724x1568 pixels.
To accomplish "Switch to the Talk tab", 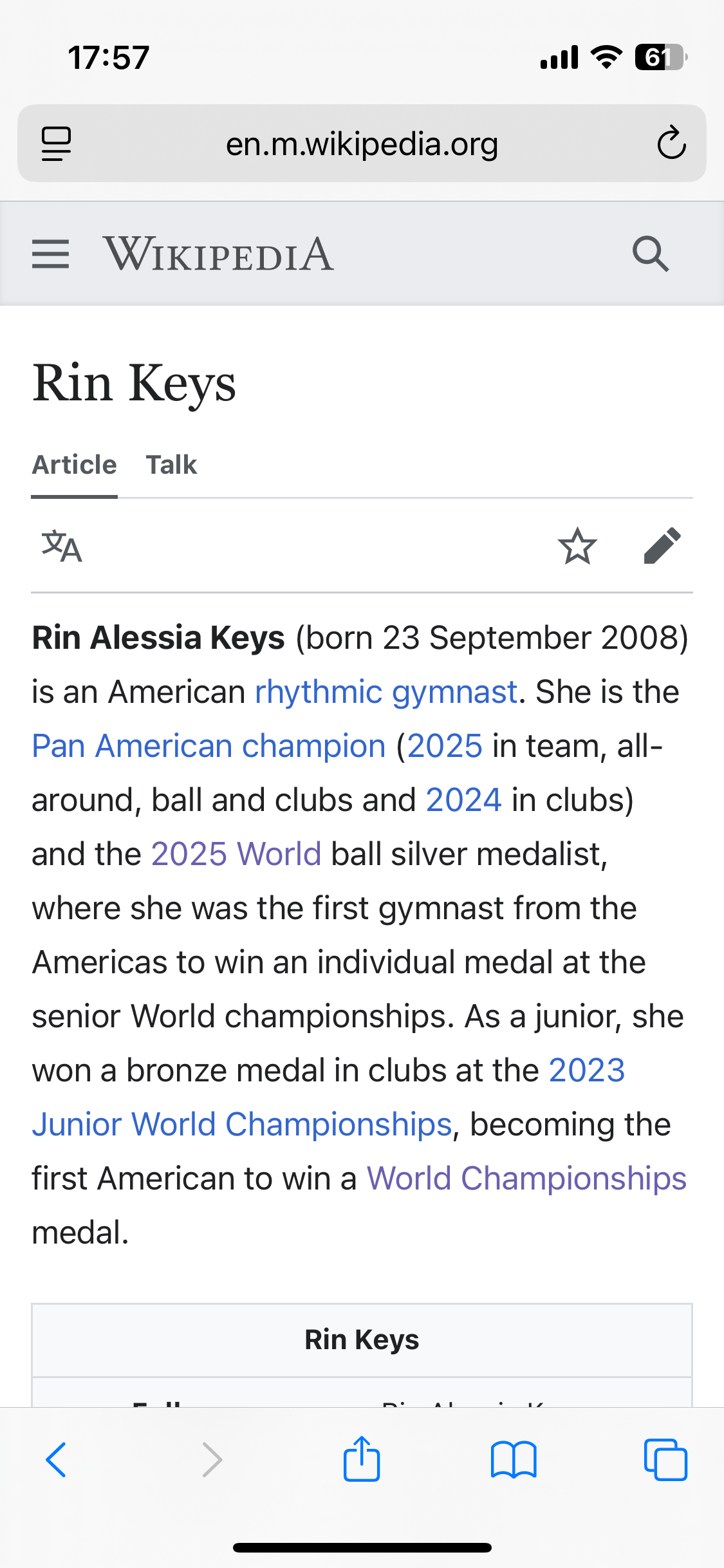I will click(x=171, y=465).
